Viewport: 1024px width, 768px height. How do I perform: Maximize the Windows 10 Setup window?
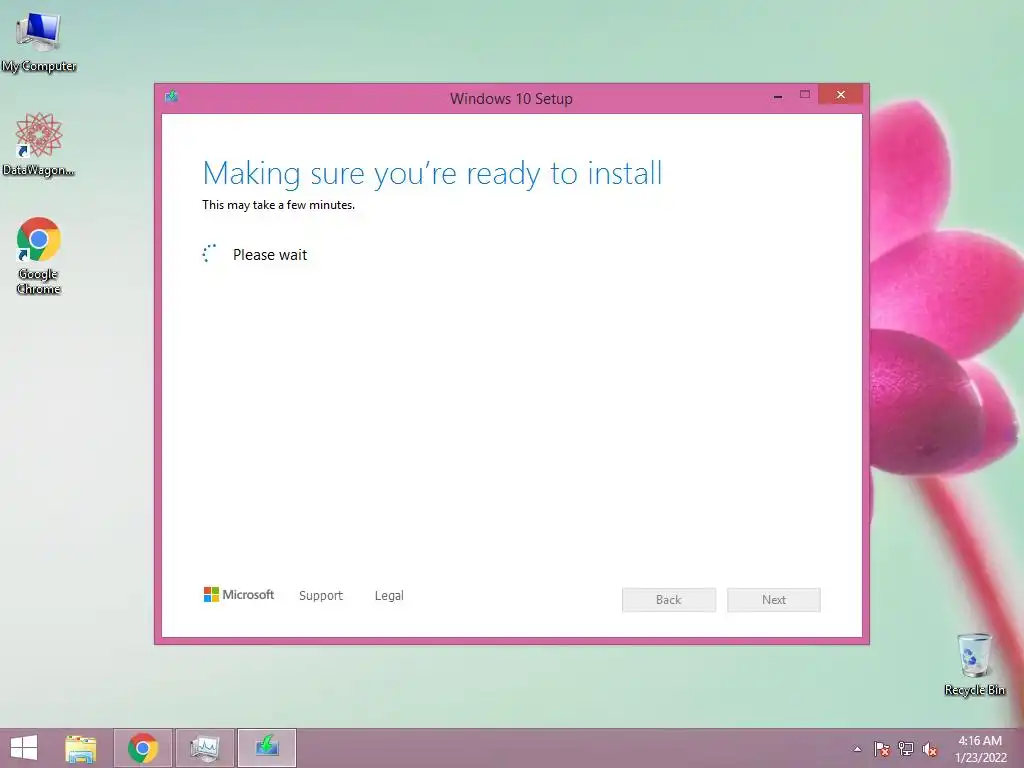pyautogui.click(x=805, y=95)
